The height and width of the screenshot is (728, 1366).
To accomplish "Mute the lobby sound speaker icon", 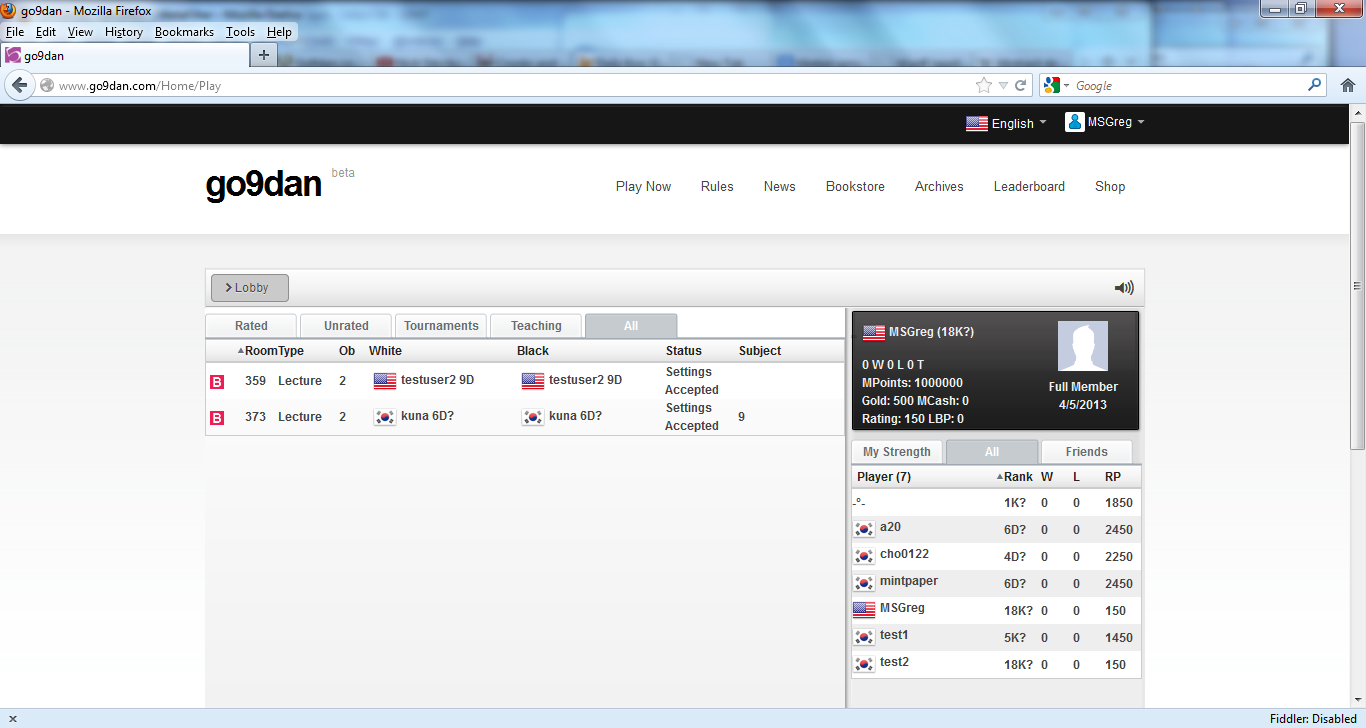I will pos(1124,288).
